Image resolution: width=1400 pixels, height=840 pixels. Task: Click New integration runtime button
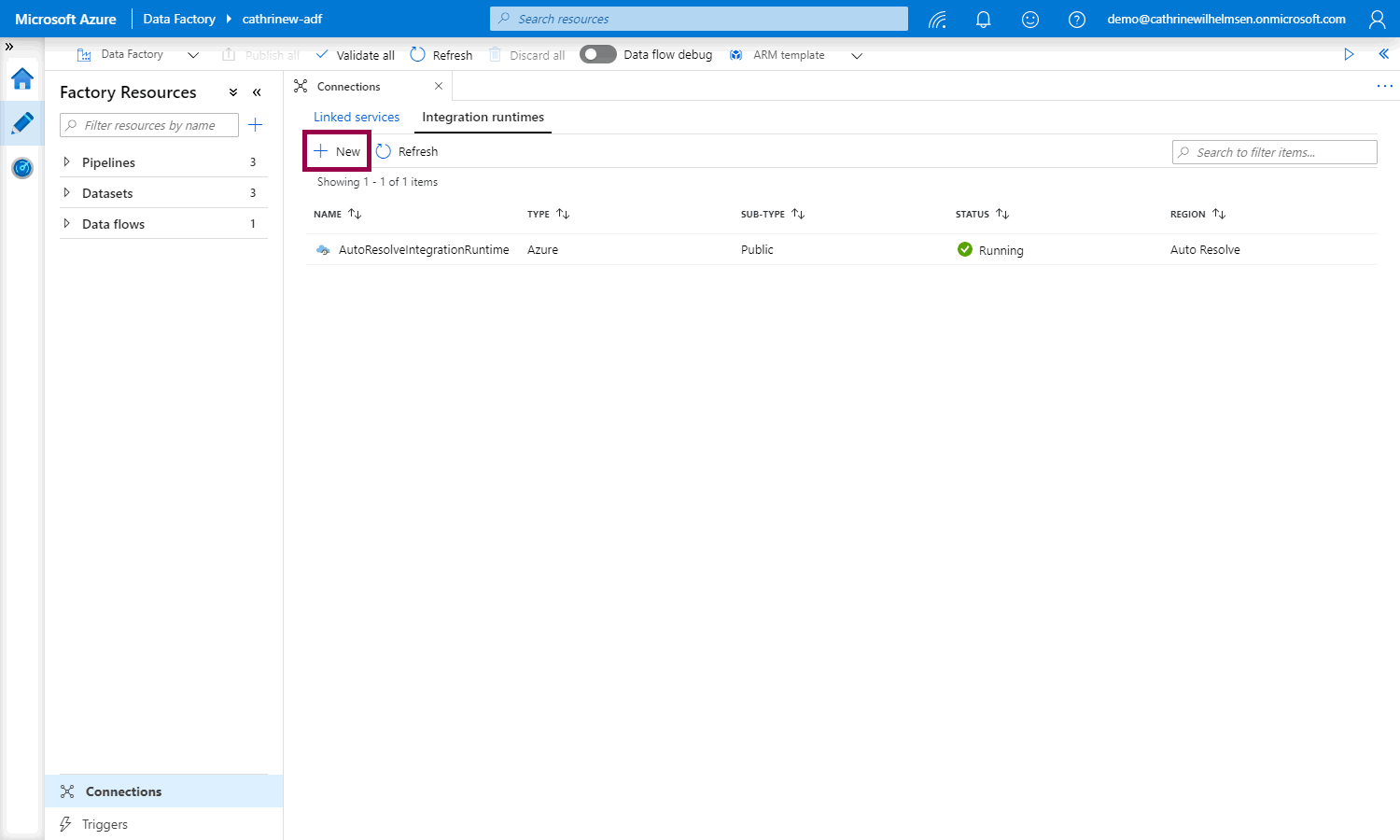point(337,151)
